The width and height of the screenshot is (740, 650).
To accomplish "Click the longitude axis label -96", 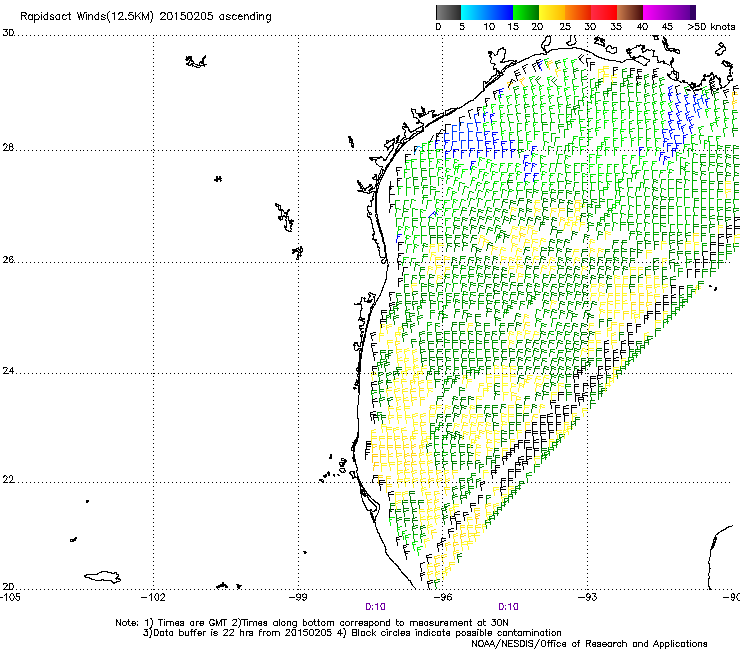I will tap(443, 597).
